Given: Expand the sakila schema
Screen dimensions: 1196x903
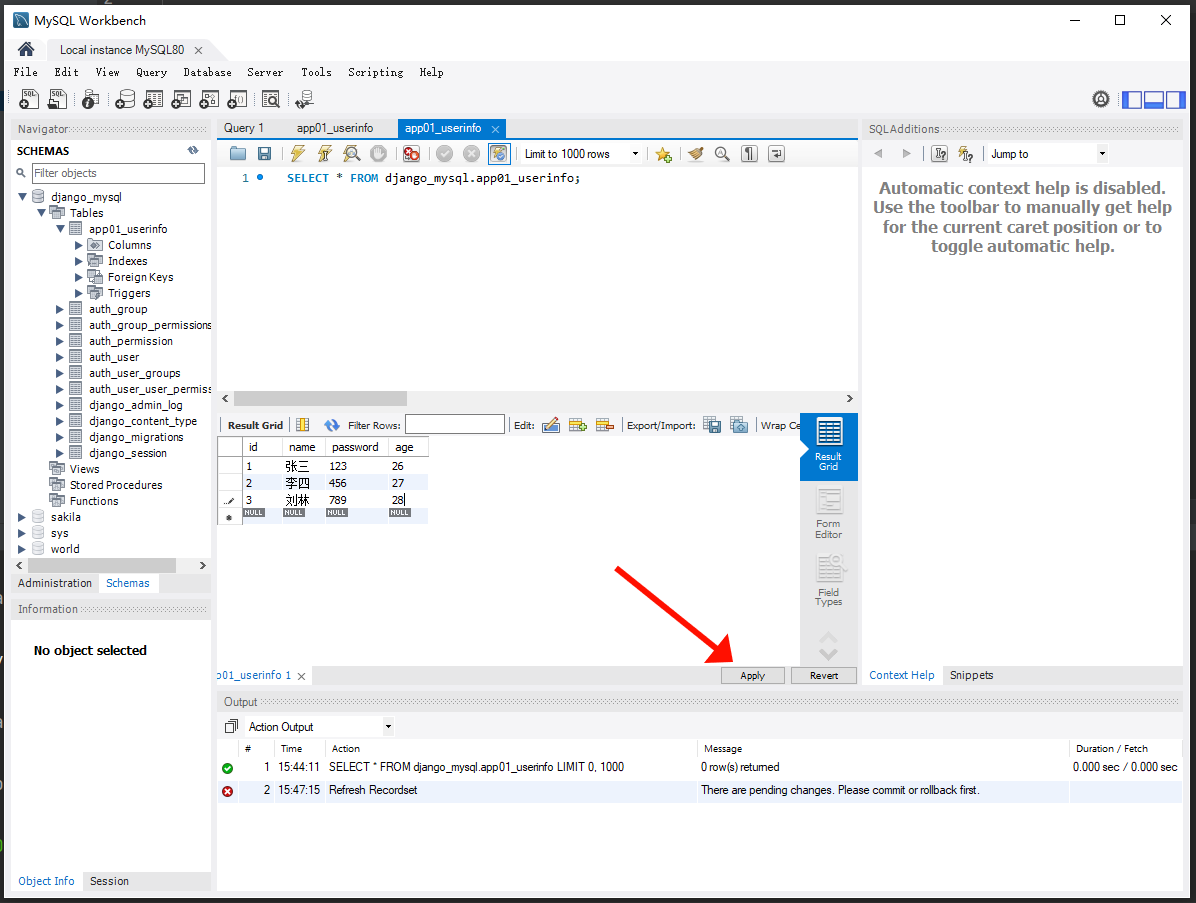Looking at the screenshot, I should (22, 517).
